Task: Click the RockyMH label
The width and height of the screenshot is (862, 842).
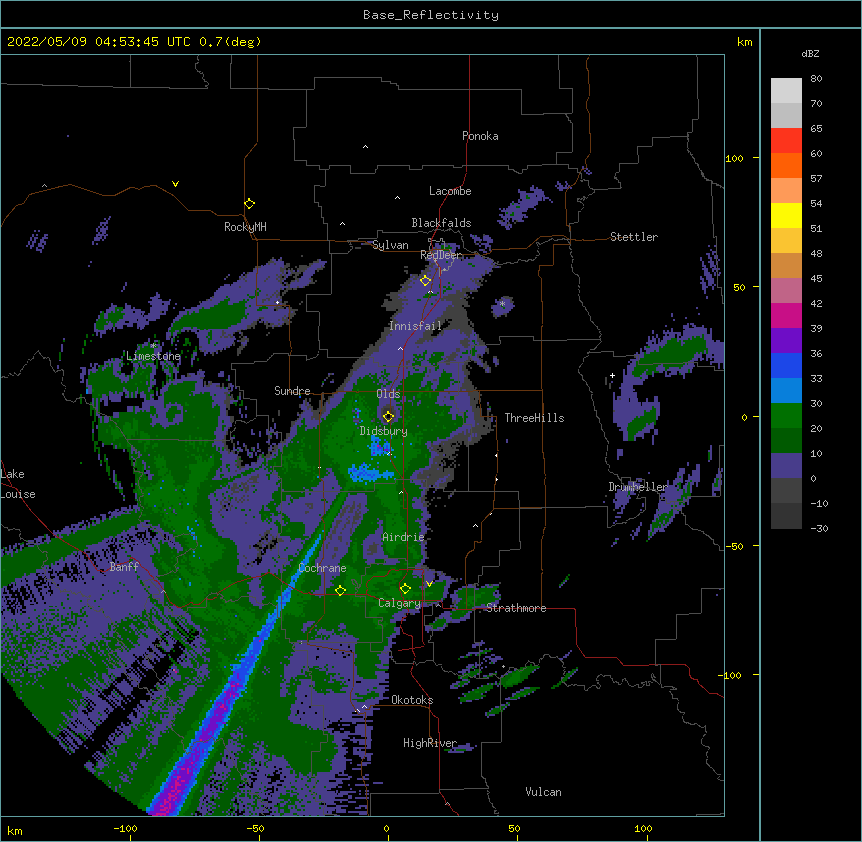Action: (245, 226)
